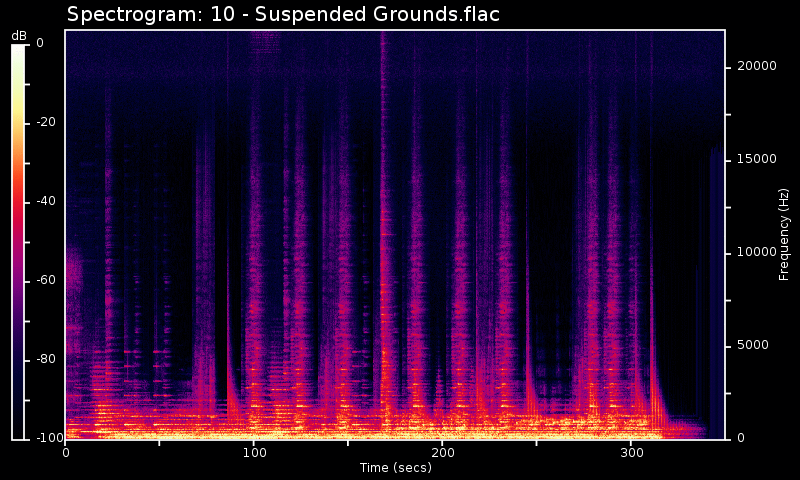
Task: Click the 0 Hz frequency axis label
Action: [x=739, y=439]
